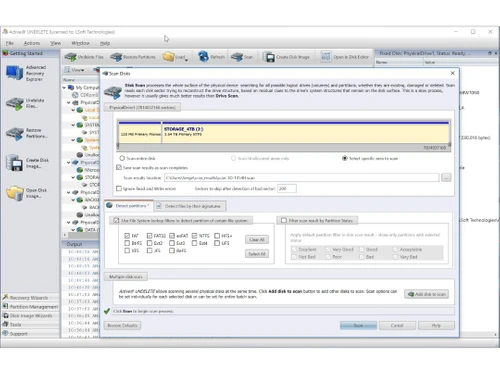Toggle Use File System lookup filters checkbox

(116, 220)
